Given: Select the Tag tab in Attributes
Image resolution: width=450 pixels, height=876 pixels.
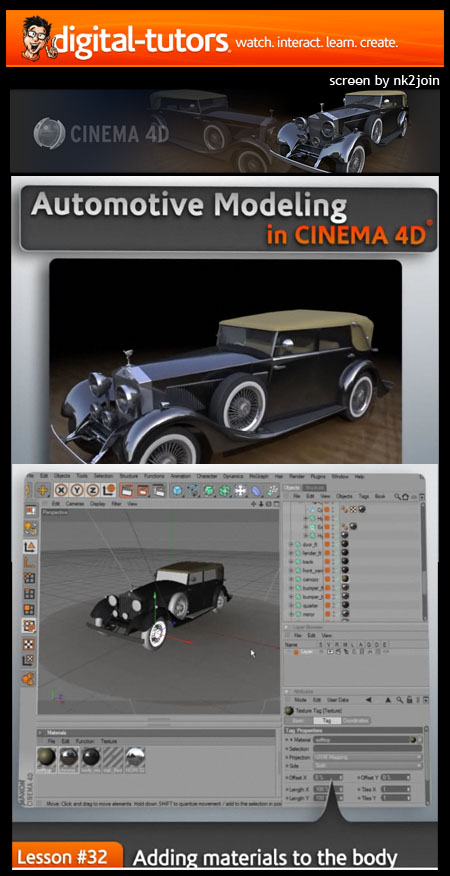Looking at the screenshot, I should [x=327, y=721].
